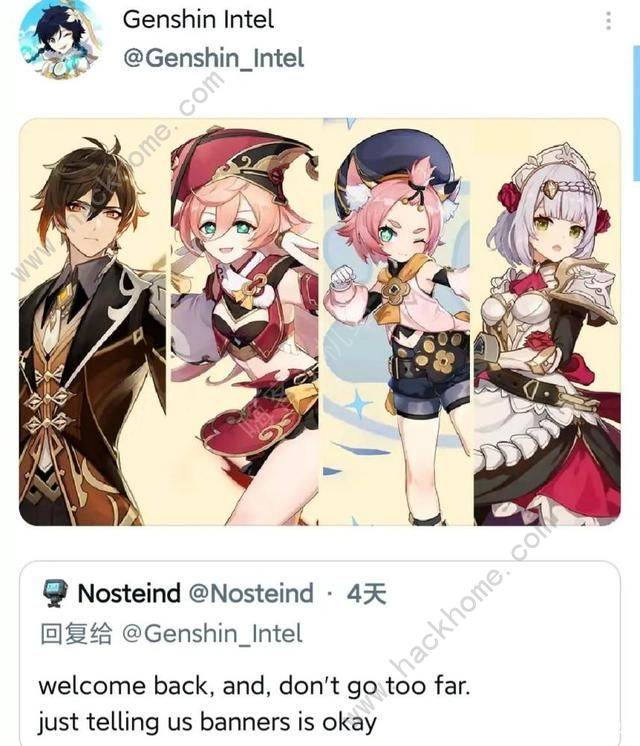Click the 回复给 reply label
Viewport: 640px width, 746px height.
coord(76,634)
